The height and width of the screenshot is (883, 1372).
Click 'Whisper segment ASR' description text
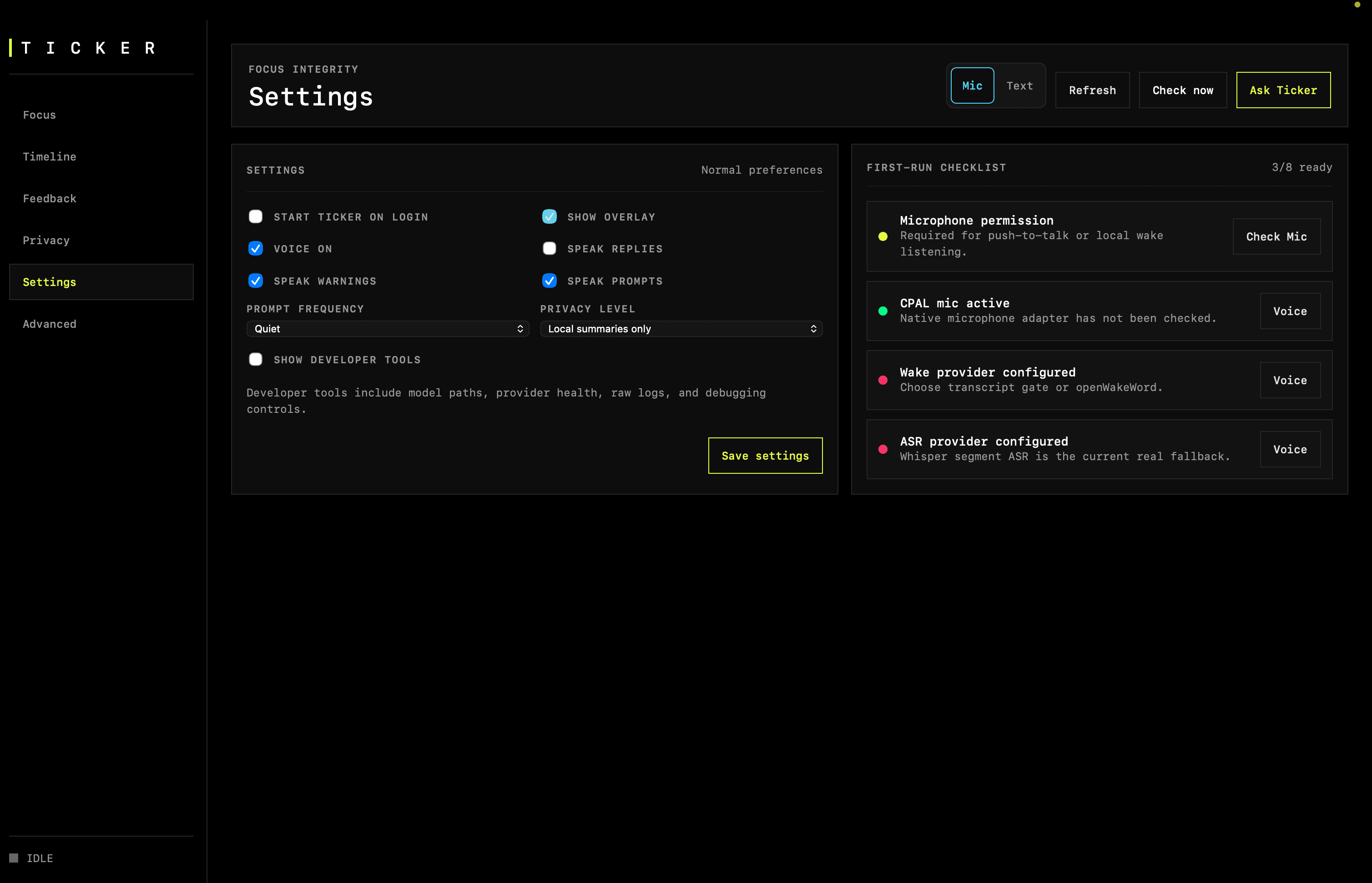[1064, 457]
